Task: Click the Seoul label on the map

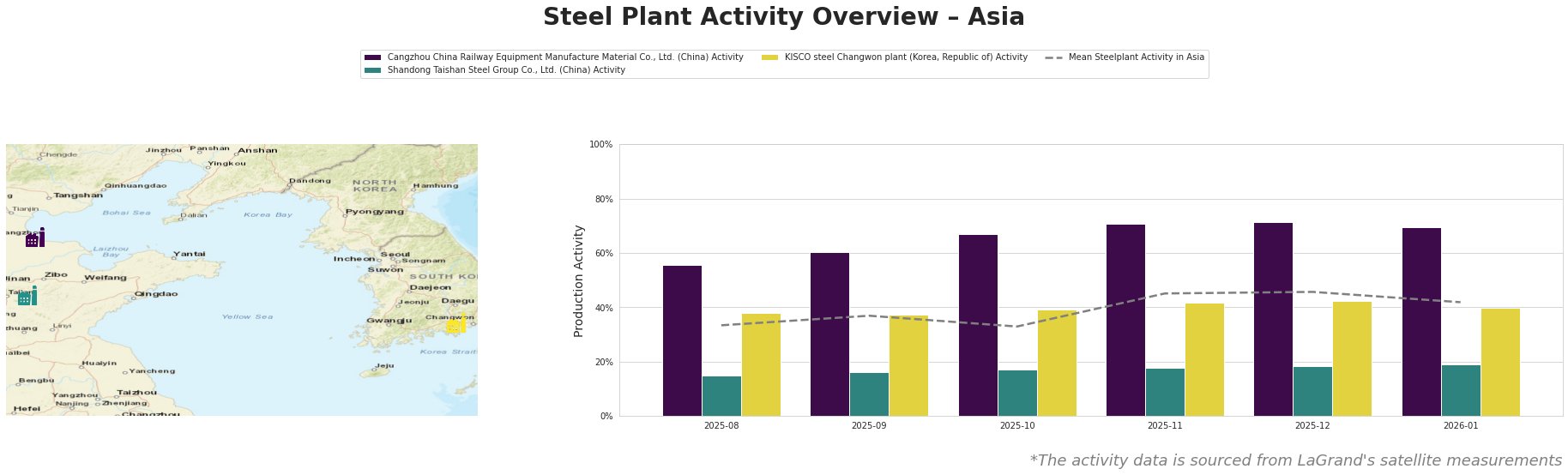Action: (395, 255)
